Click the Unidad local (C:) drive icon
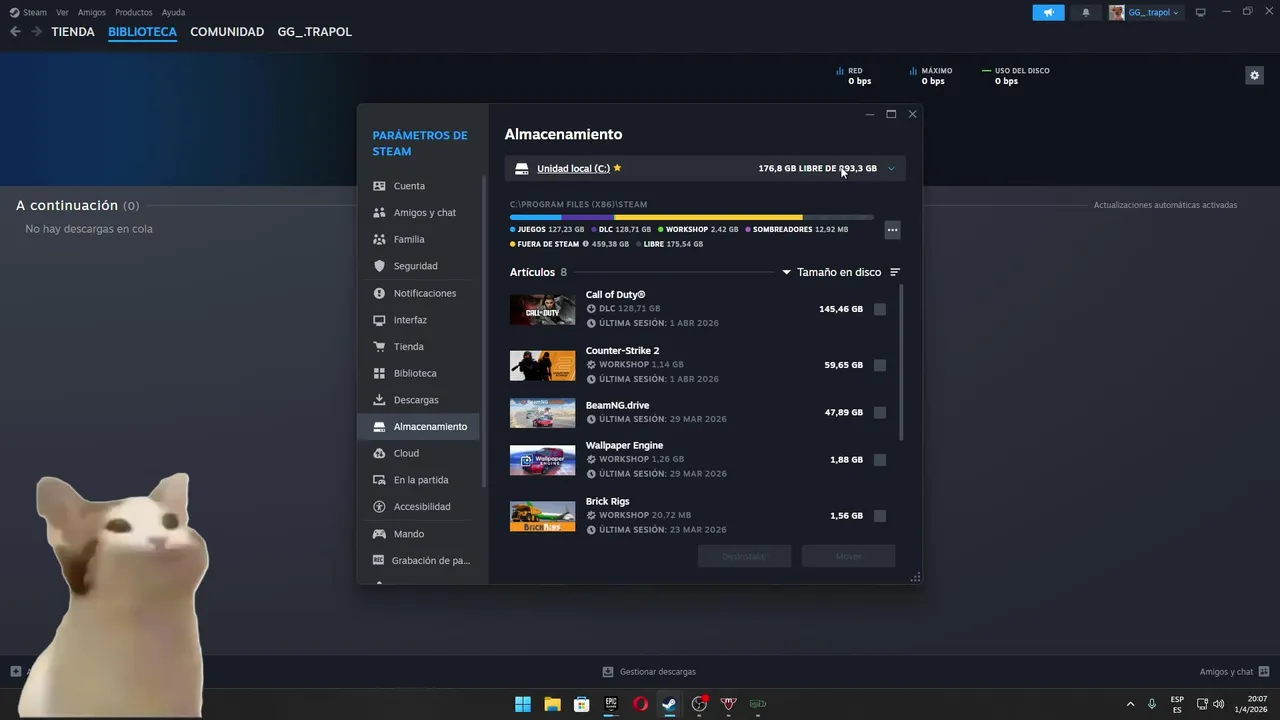This screenshot has width=1280, height=720. pos(522,169)
